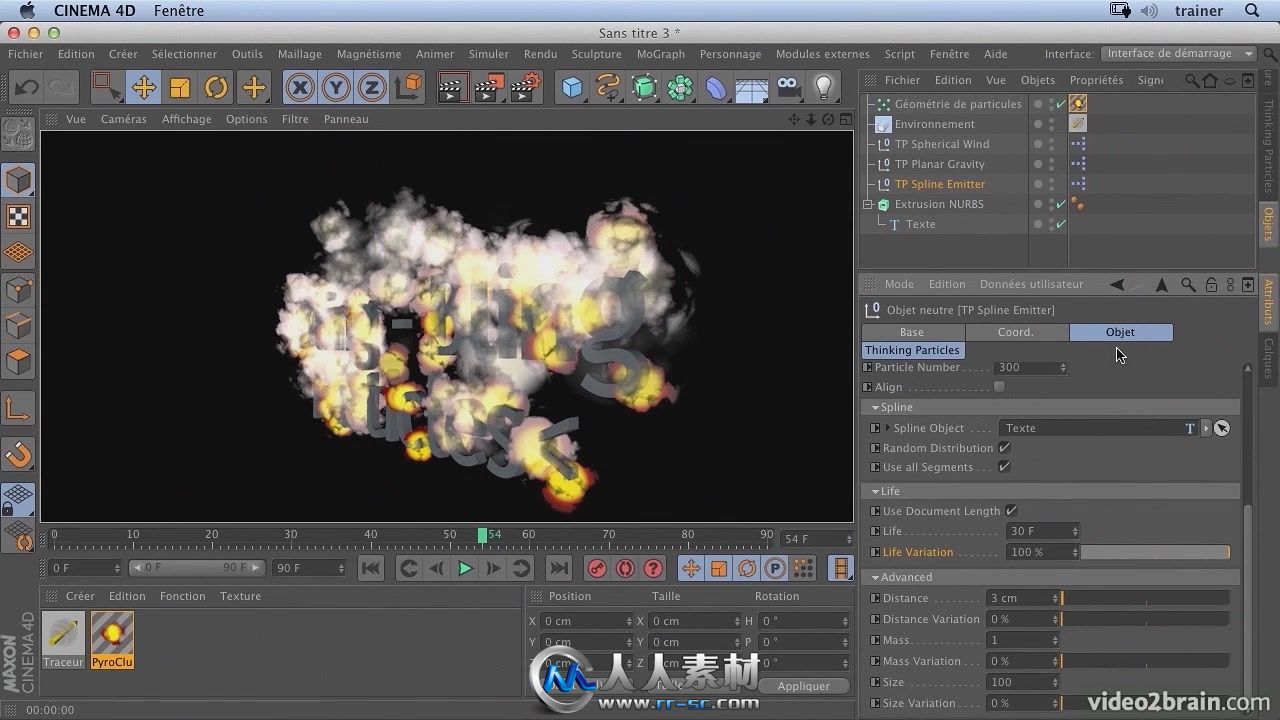Open the Apple menu
The width and height of the screenshot is (1280, 720).
[x=27, y=10]
